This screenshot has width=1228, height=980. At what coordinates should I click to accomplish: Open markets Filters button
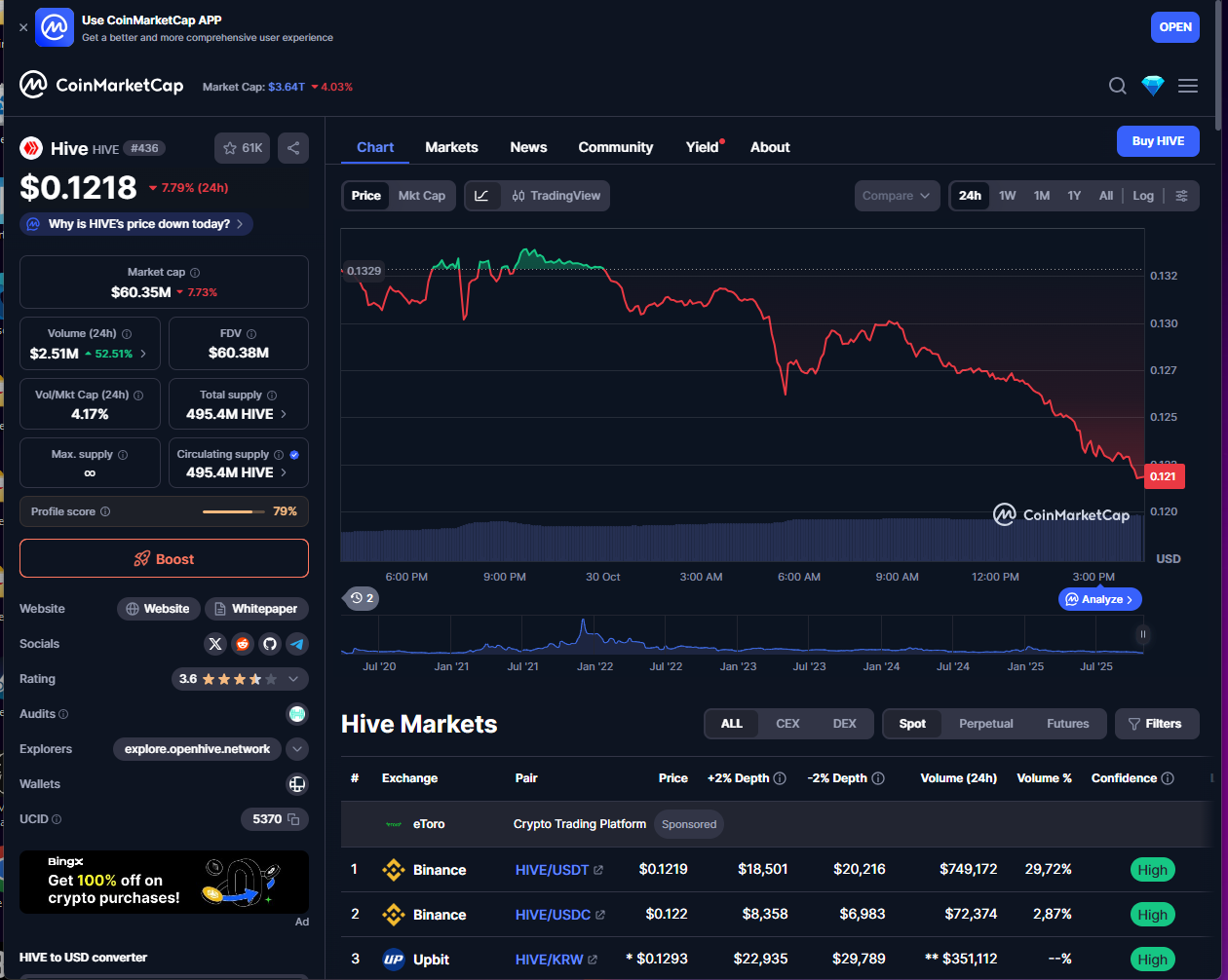1157,724
